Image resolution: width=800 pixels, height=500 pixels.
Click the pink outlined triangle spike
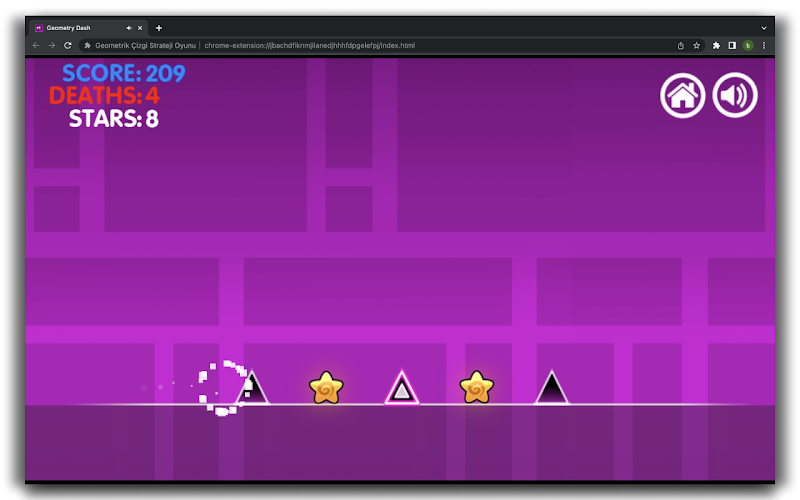[x=402, y=388]
